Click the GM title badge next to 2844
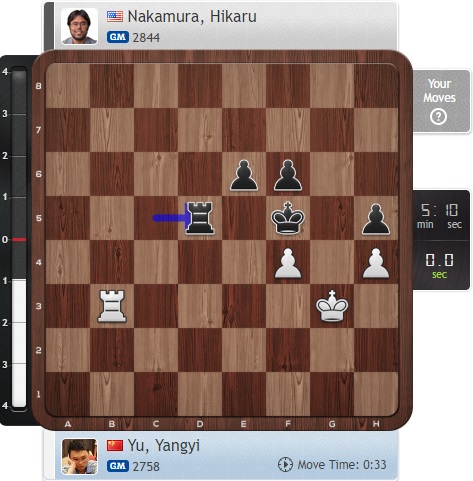Image resolution: width=473 pixels, height=481 pixels. (118, 37)
